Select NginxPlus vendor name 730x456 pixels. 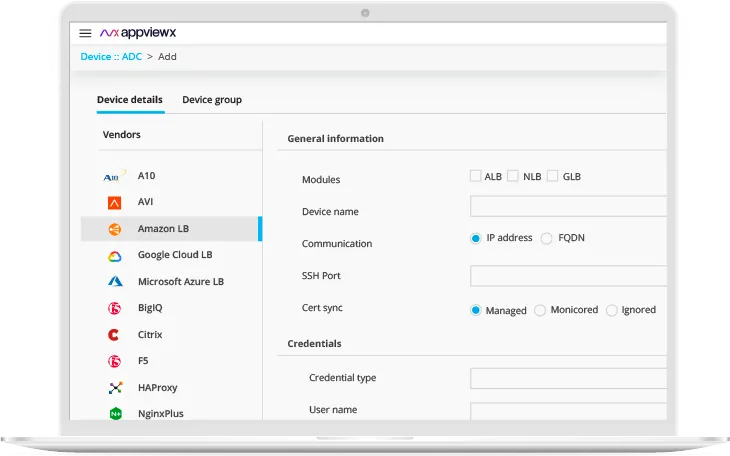[161, 414]
